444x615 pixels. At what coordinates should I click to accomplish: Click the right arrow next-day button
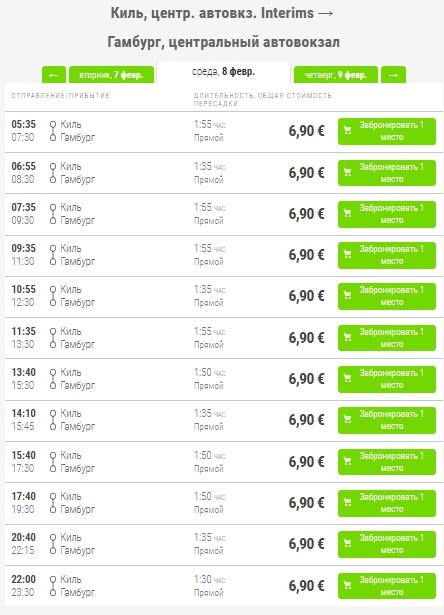click(x=393, y=75)
